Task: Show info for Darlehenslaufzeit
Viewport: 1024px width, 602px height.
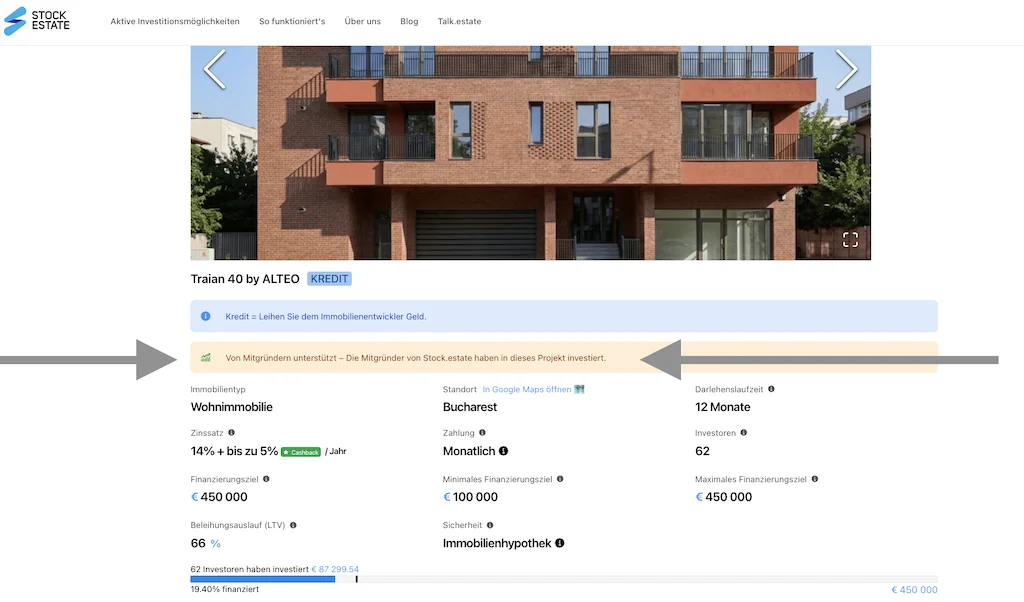Action: (771, 389)
